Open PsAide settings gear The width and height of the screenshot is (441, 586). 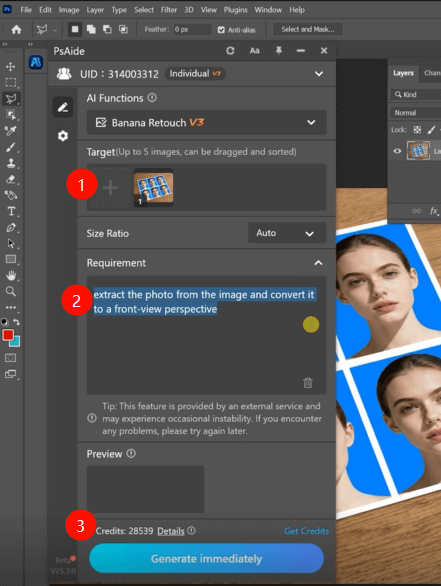pos(63,136)
